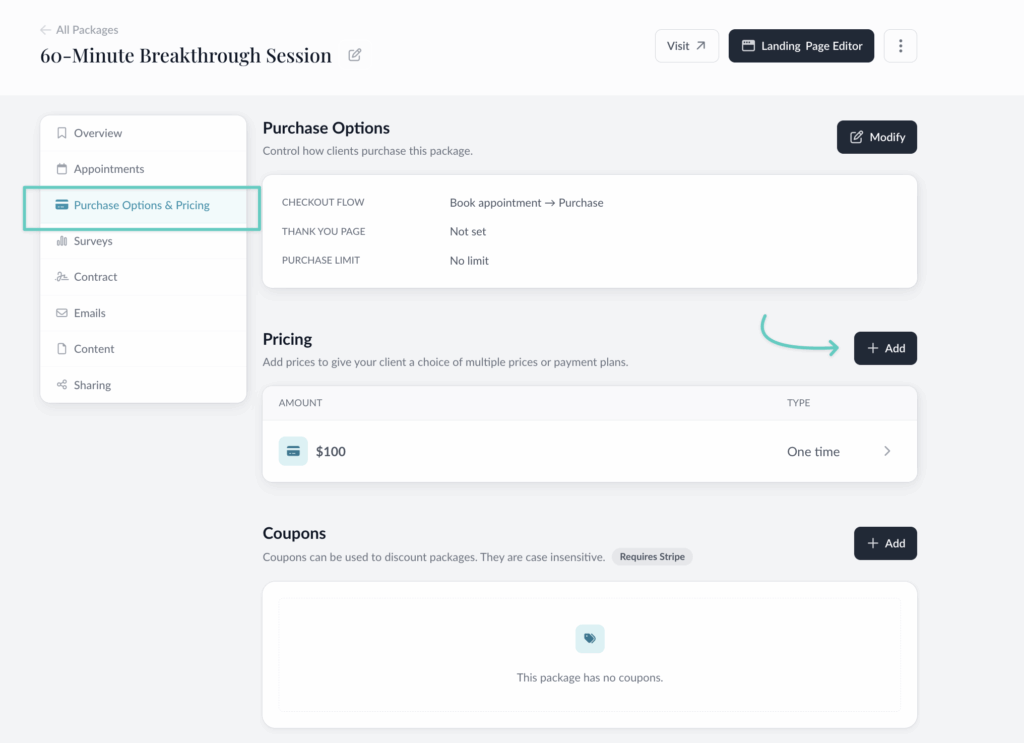Click the signature icon beside Contract
This screenshot has height=743, width=1024.
point(62,277)
